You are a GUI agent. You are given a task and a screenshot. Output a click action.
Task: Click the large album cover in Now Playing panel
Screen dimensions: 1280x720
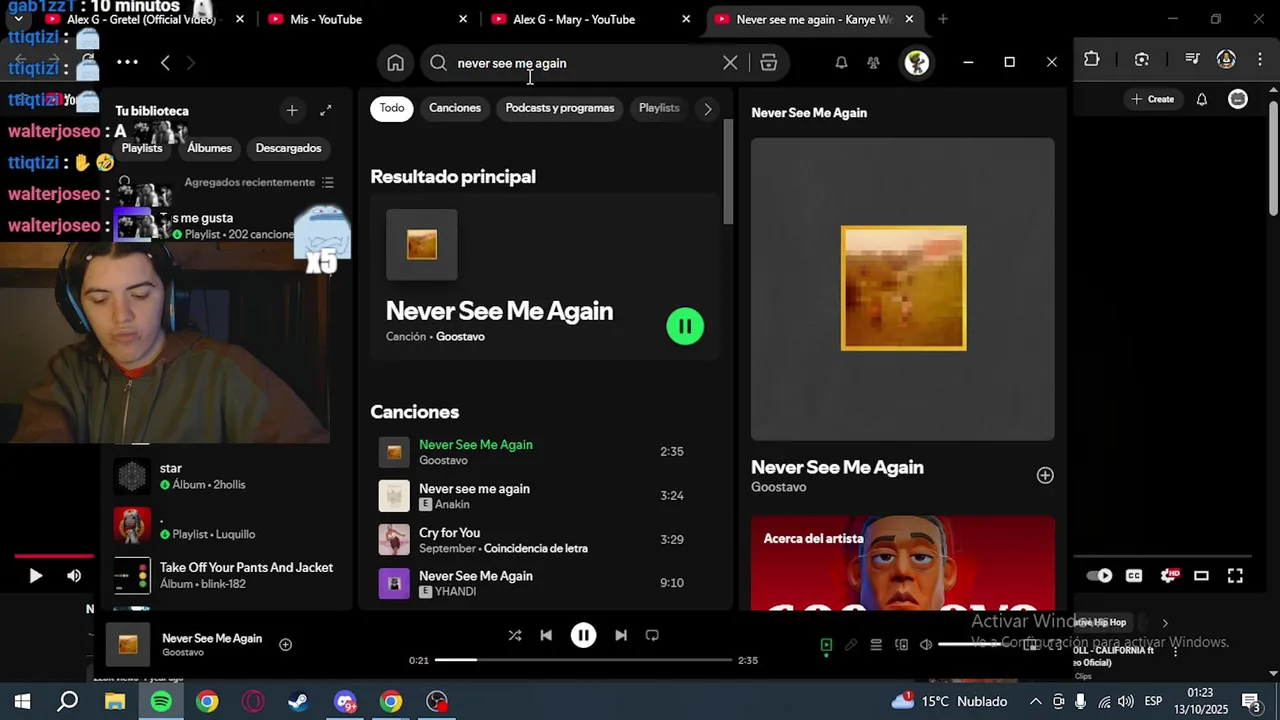(x=904, y=288)
